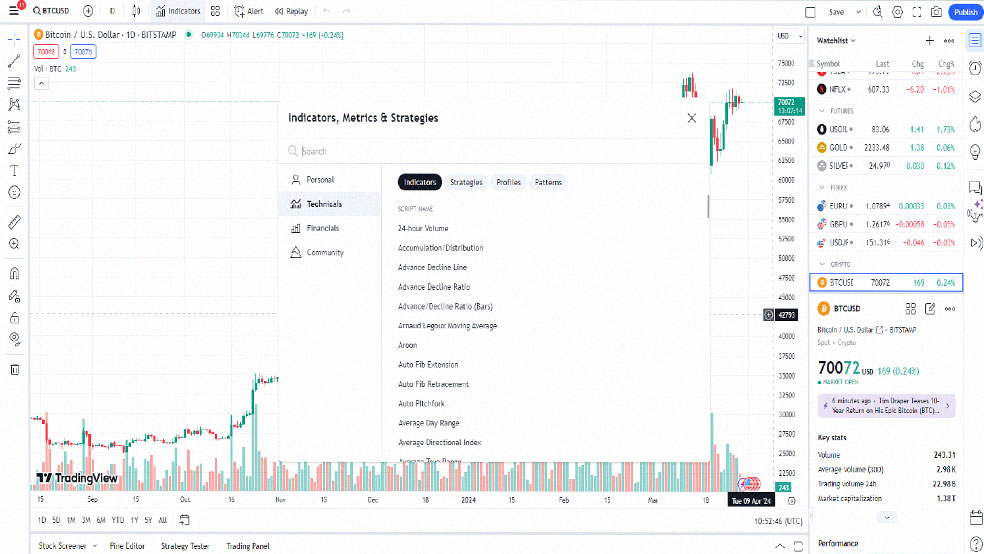Take a chart snapshot with camera icon
Image resolution: width=984 pixels, height=554 pixels.
936,12
